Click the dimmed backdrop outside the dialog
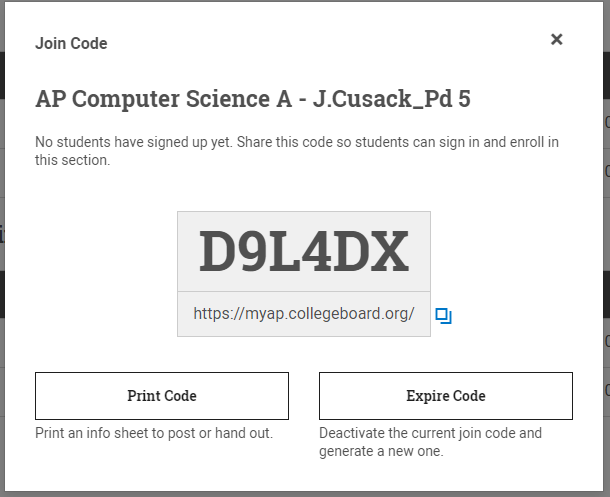 606,250
